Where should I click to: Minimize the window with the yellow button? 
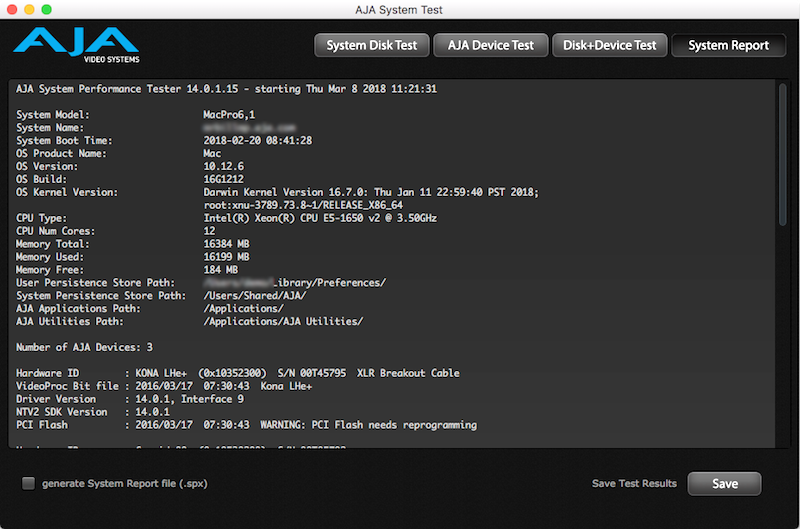click(29, 10)
